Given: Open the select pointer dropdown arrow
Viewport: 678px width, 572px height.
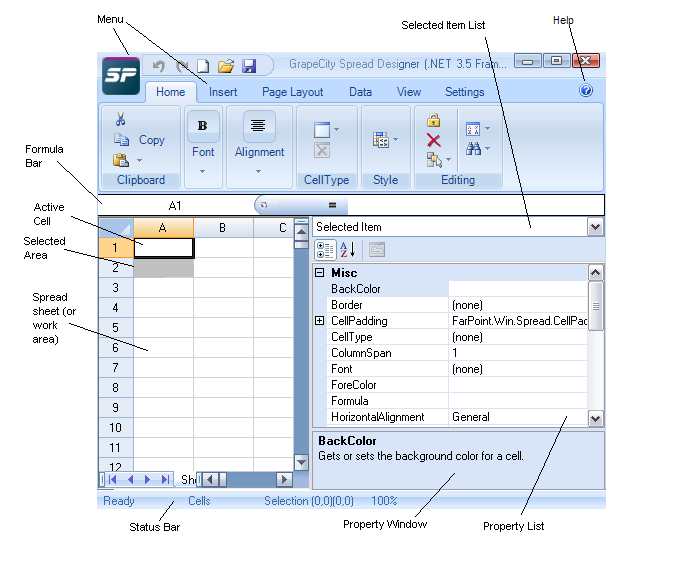Looking at the screenshot, I should click(448, 160).
